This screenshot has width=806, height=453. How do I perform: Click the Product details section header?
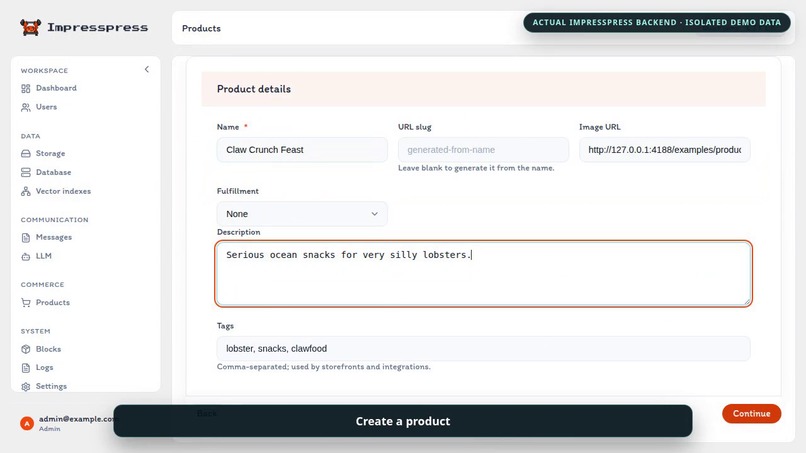484,89
